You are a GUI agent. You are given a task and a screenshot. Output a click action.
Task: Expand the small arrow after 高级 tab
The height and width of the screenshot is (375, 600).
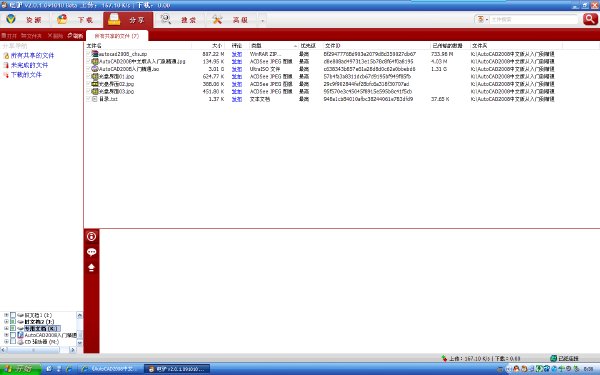coord(262,20)
